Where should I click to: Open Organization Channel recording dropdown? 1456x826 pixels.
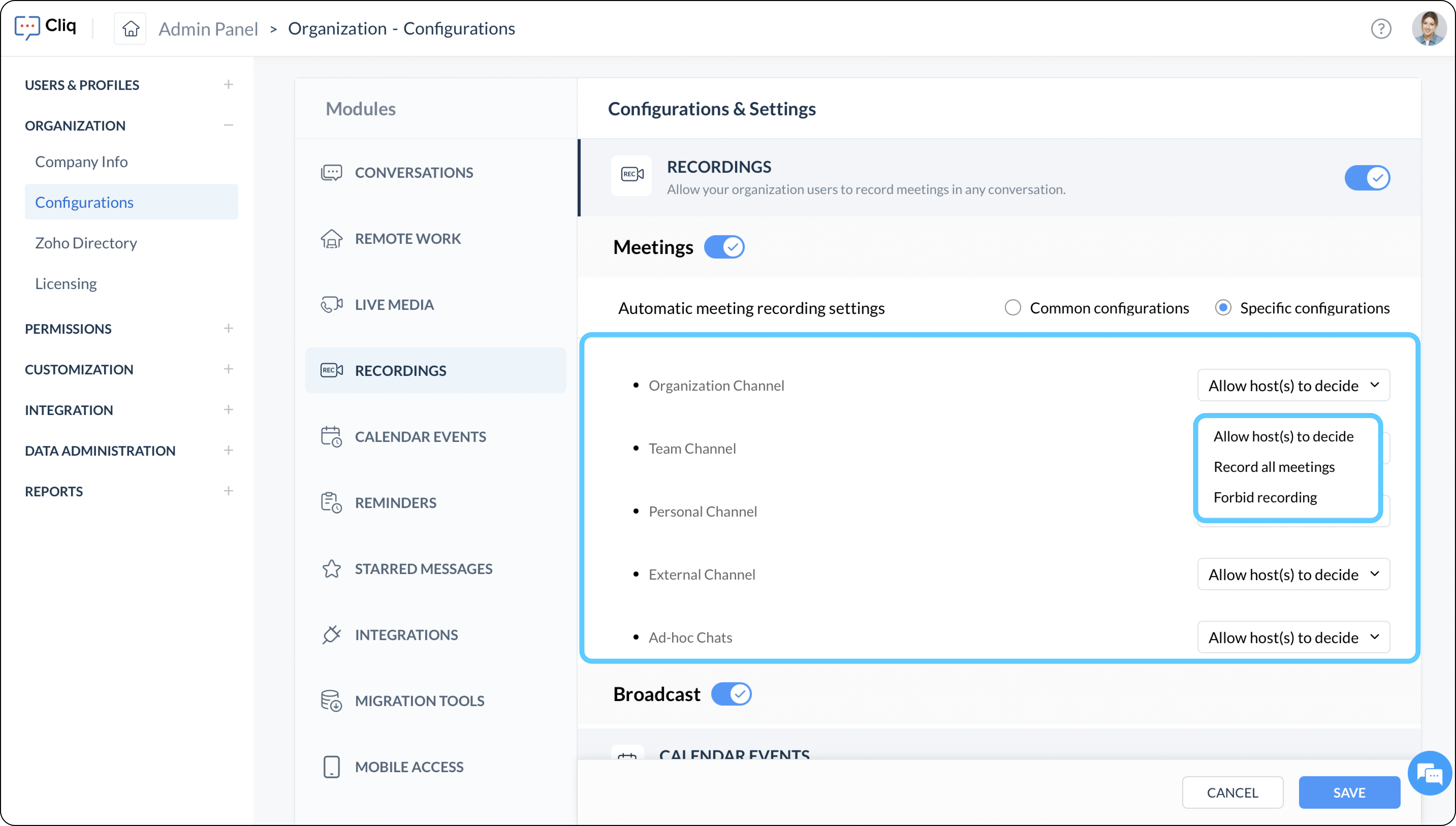pyautogui.click(x=1293, y=385)
